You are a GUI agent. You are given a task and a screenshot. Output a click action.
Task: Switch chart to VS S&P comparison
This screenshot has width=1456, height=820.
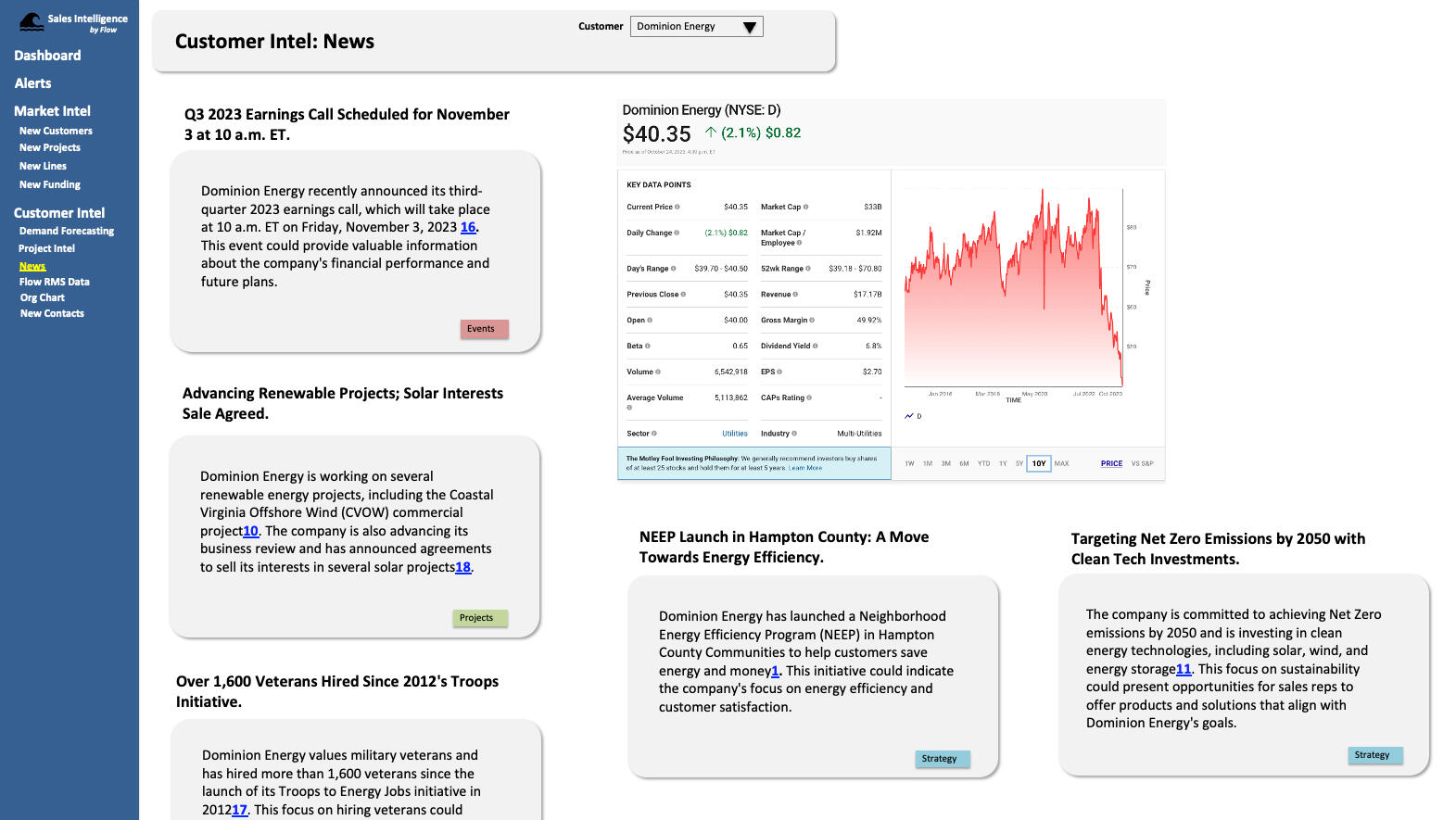coord(1142,463)
